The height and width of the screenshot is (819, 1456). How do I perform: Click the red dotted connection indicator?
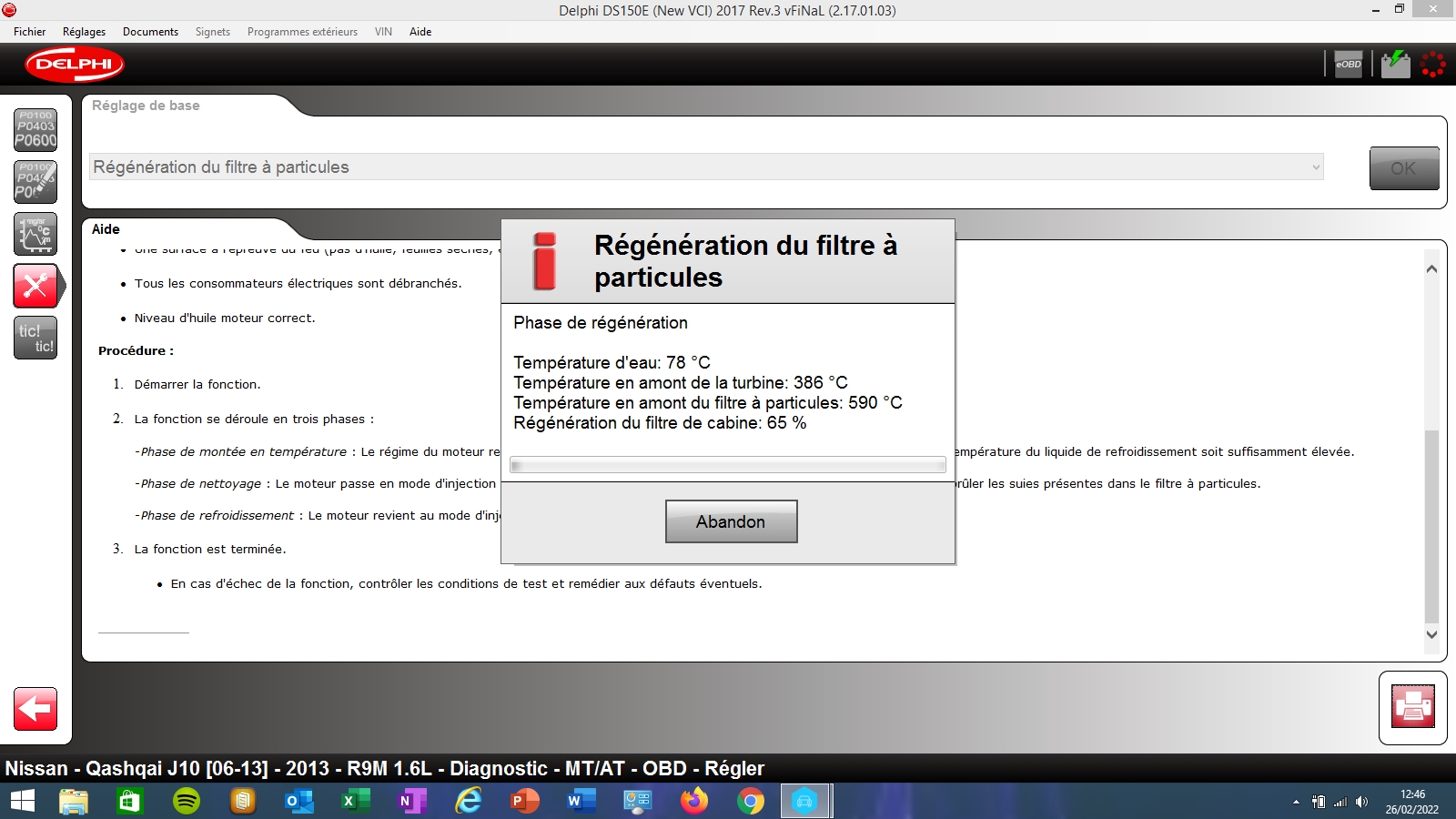pyautogui.click(x=1433, y=65)
